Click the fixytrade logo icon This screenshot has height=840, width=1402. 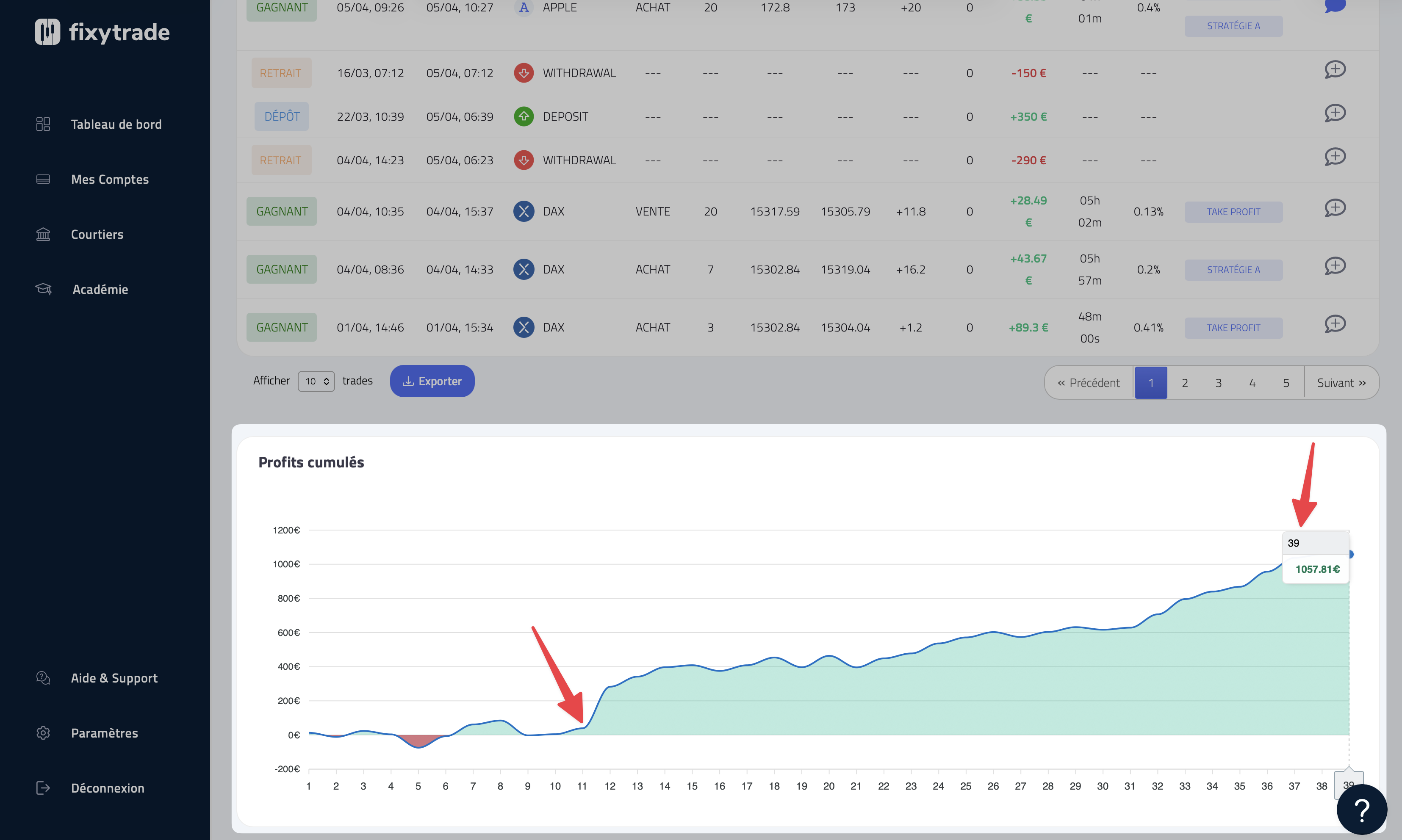pos(47,32)
